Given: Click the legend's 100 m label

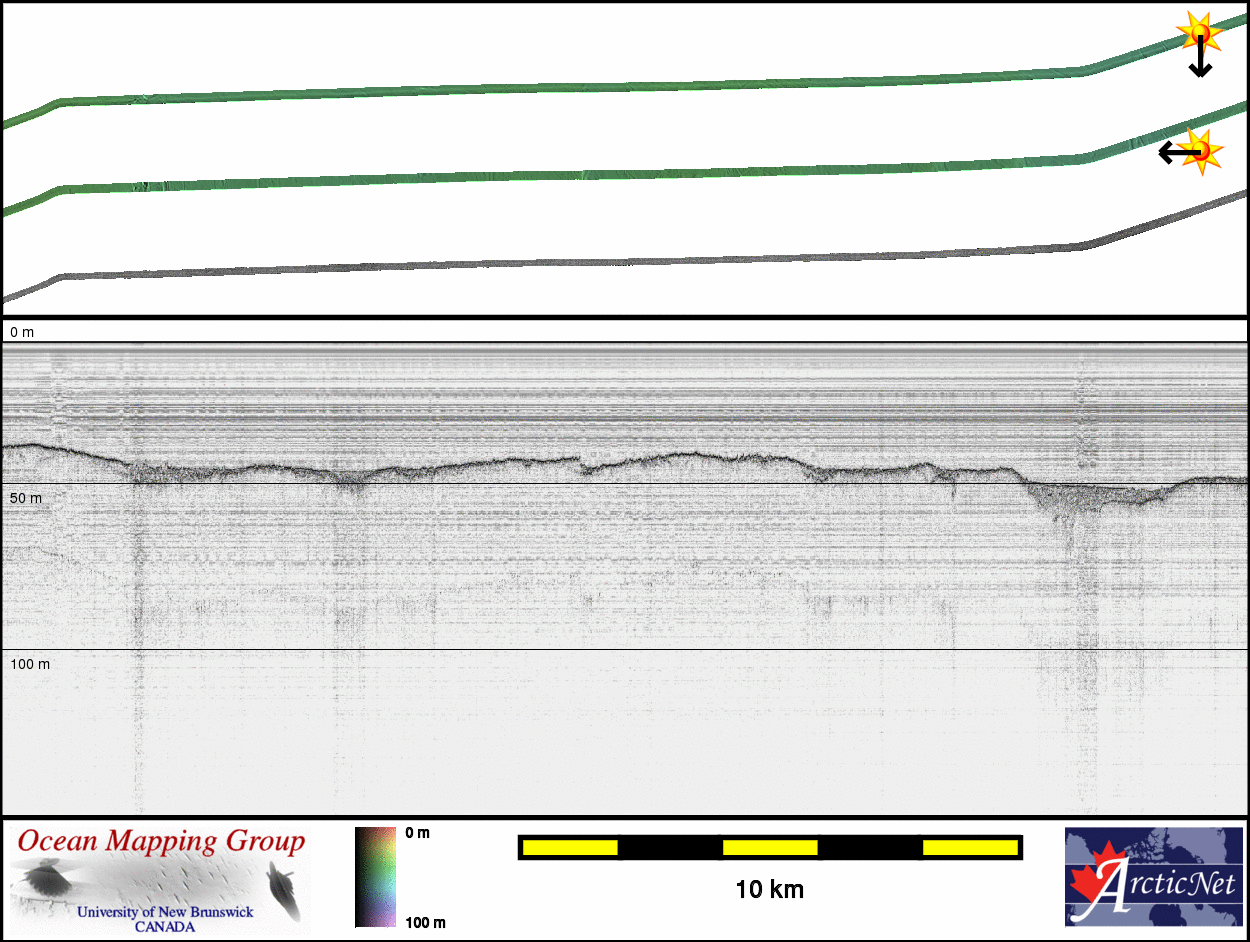Looking at the screenshot, I should tap(425, 922).
